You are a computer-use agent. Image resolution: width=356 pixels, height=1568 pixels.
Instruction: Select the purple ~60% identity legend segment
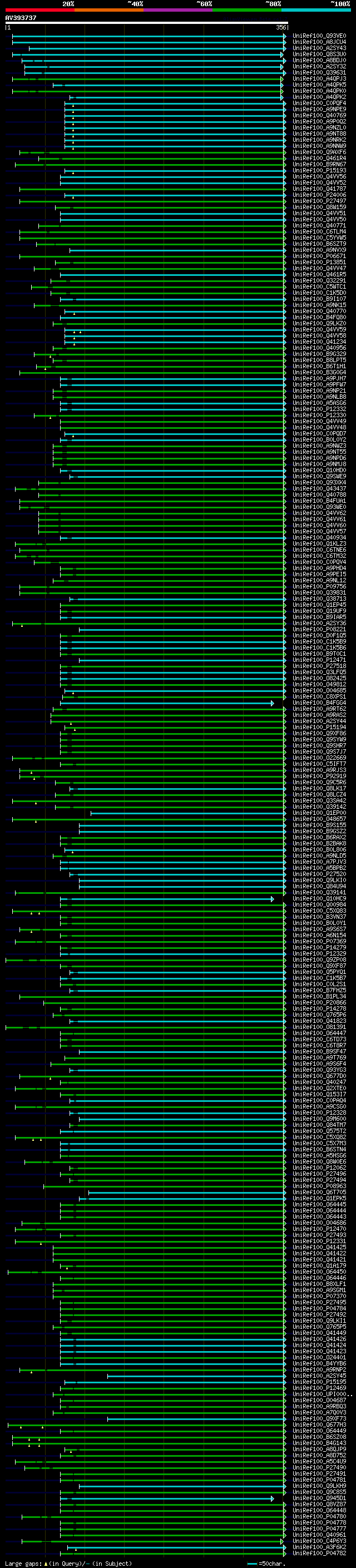tap(179, 10)
